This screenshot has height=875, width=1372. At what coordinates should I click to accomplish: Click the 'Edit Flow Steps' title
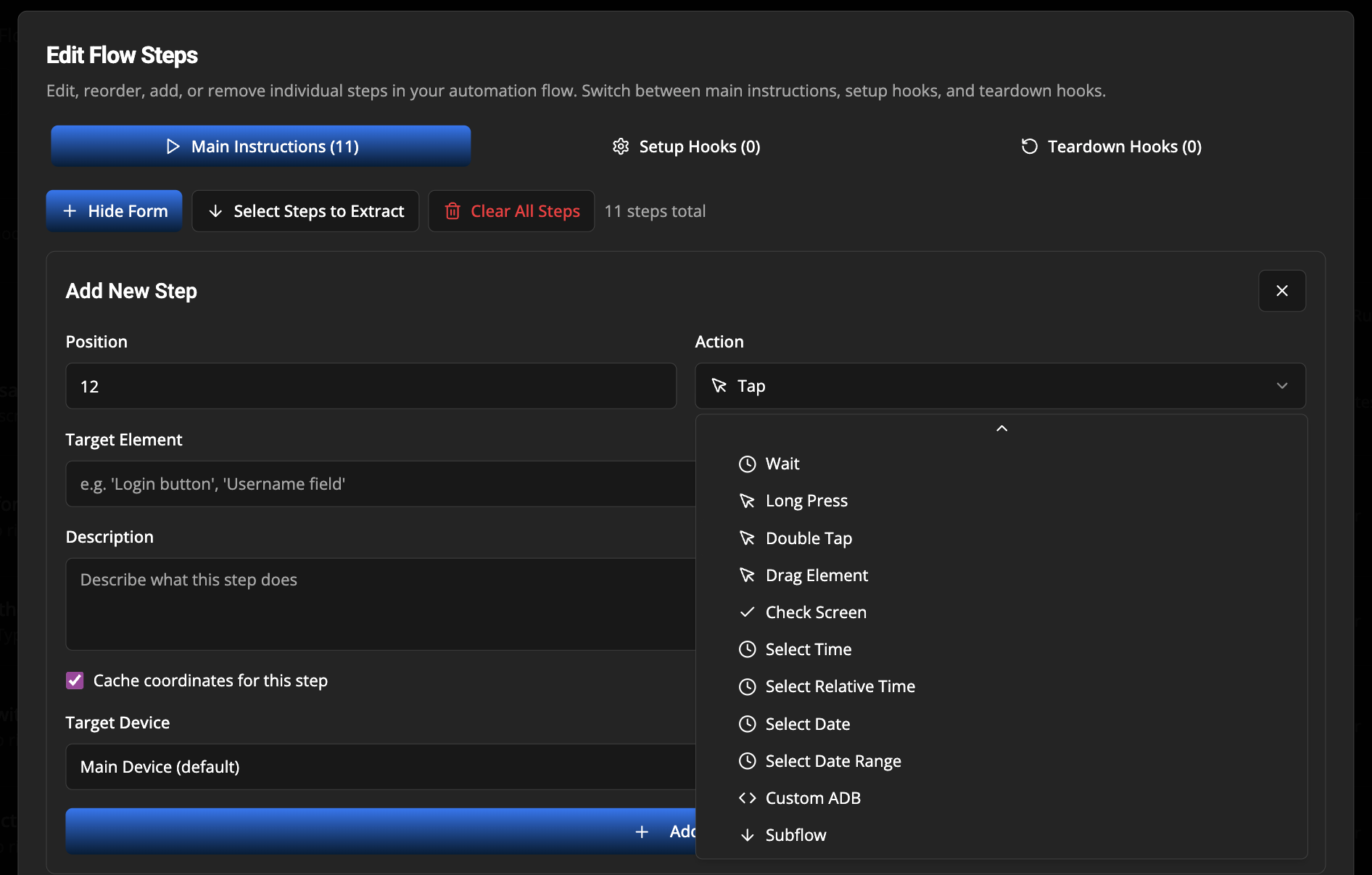coord(122,55)
